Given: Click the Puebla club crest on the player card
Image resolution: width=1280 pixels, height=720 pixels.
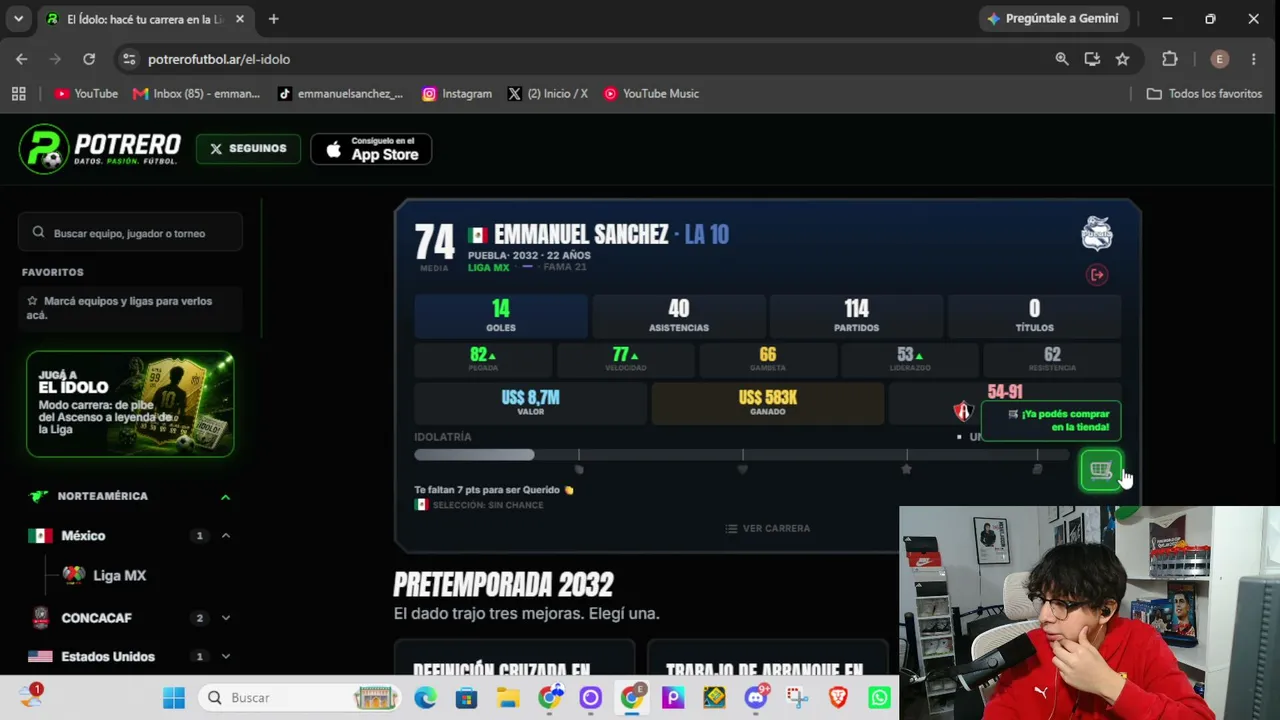Looking at the screenshot, I should (1097, 234).
